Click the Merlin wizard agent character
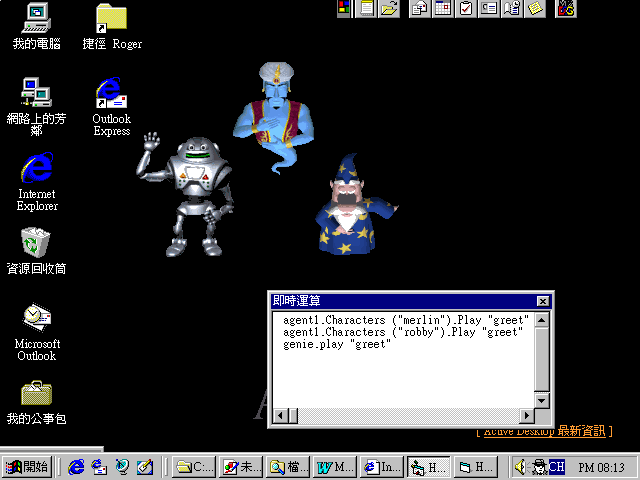640x480 pixels. (x=352, y=208)
